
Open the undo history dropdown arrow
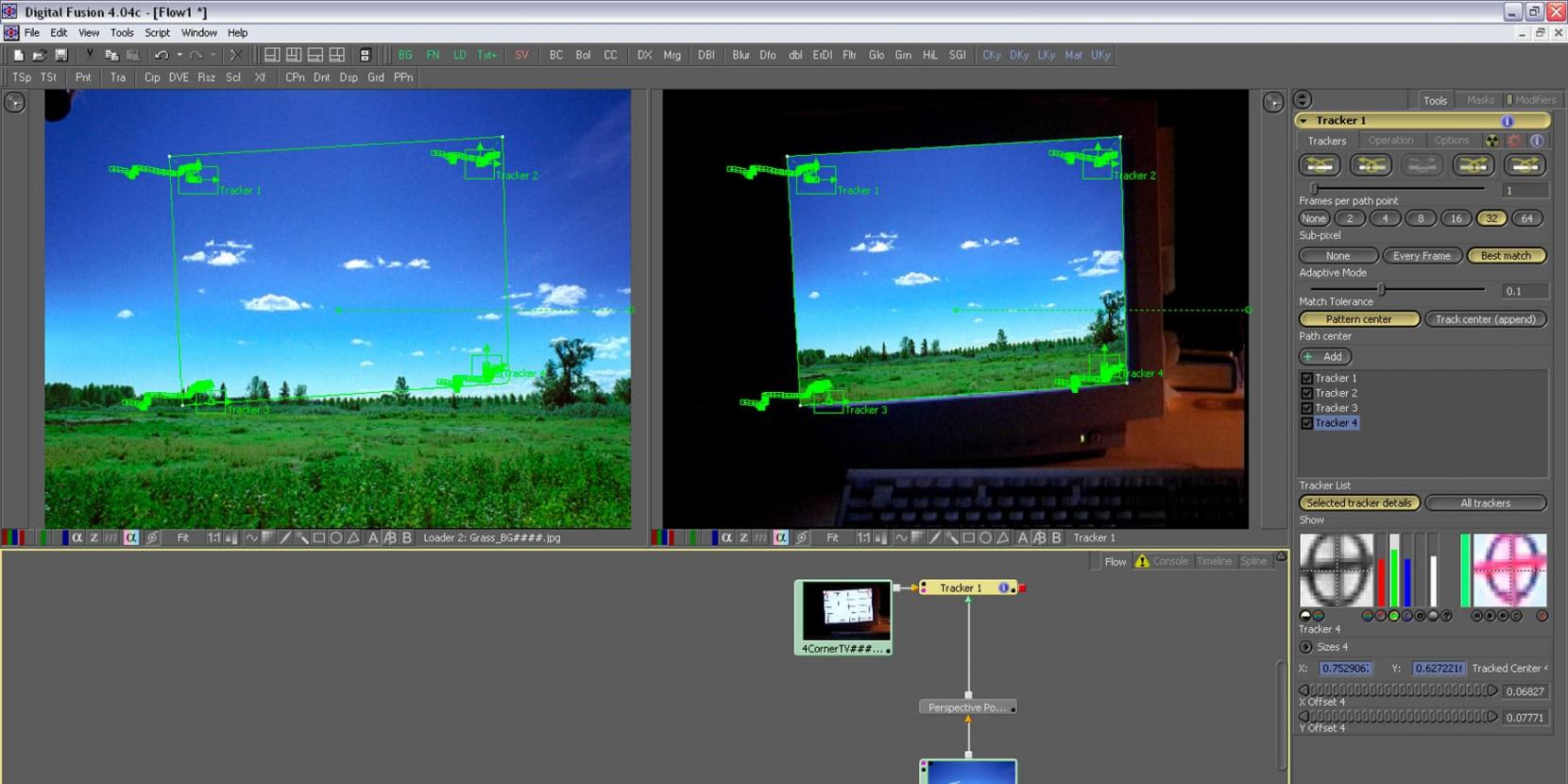click(x=179, y=55)
